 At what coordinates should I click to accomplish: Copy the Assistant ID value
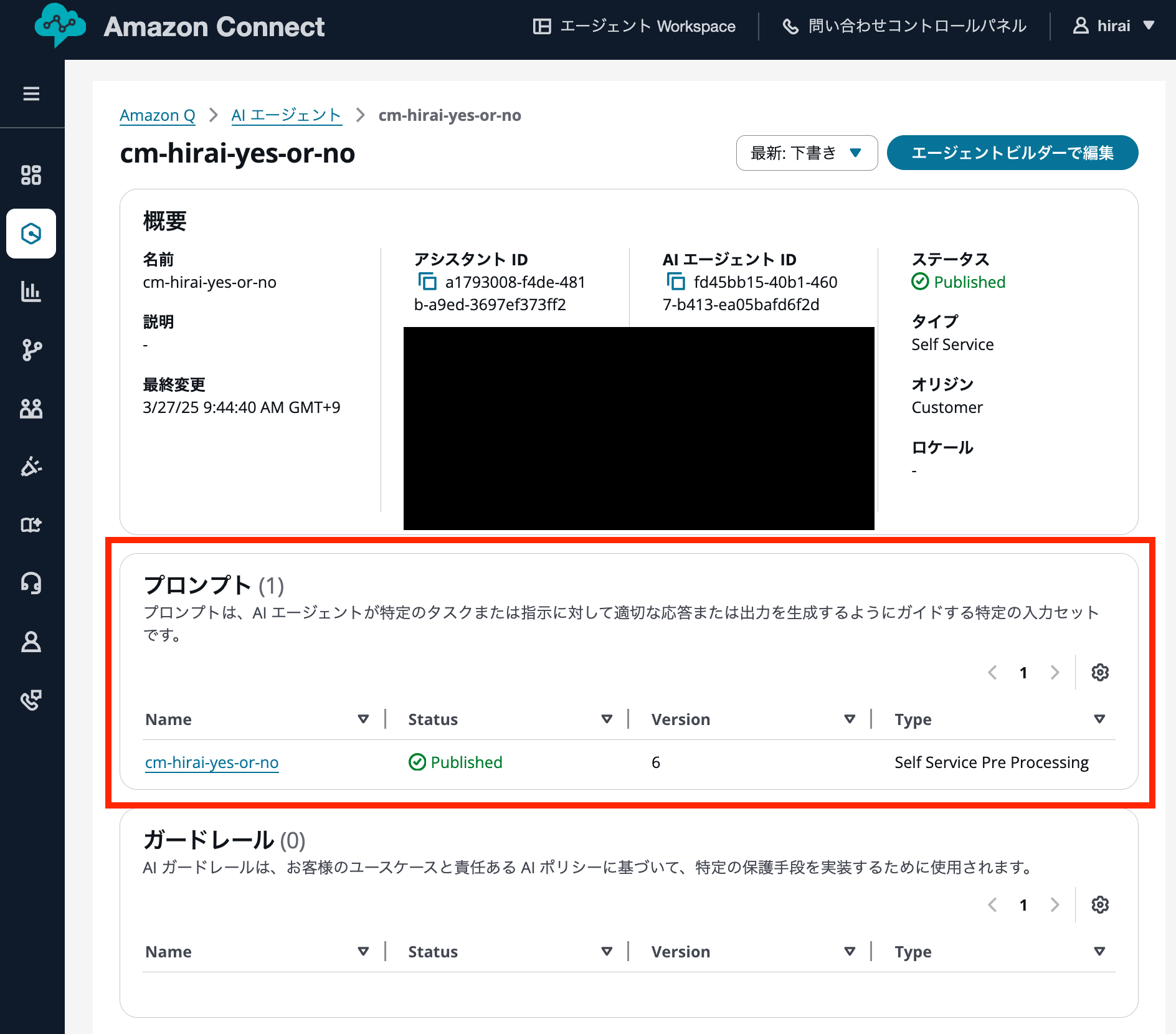[x=427, y=282]
